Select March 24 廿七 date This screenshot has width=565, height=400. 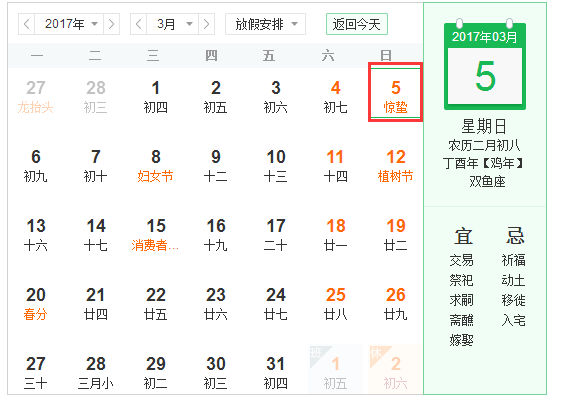point(276,304)
